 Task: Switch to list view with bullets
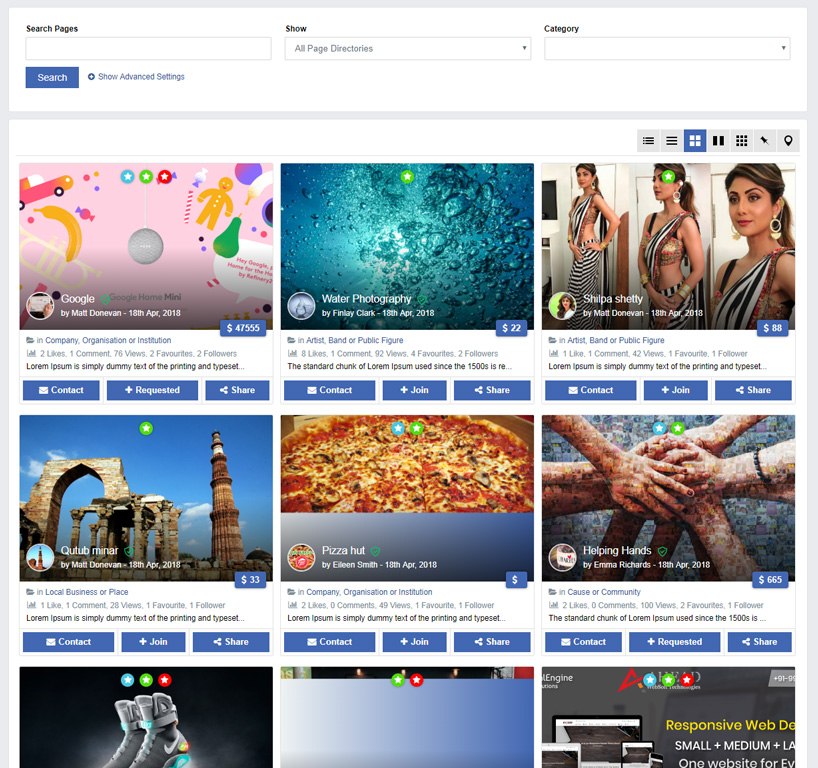pos(649,141)
